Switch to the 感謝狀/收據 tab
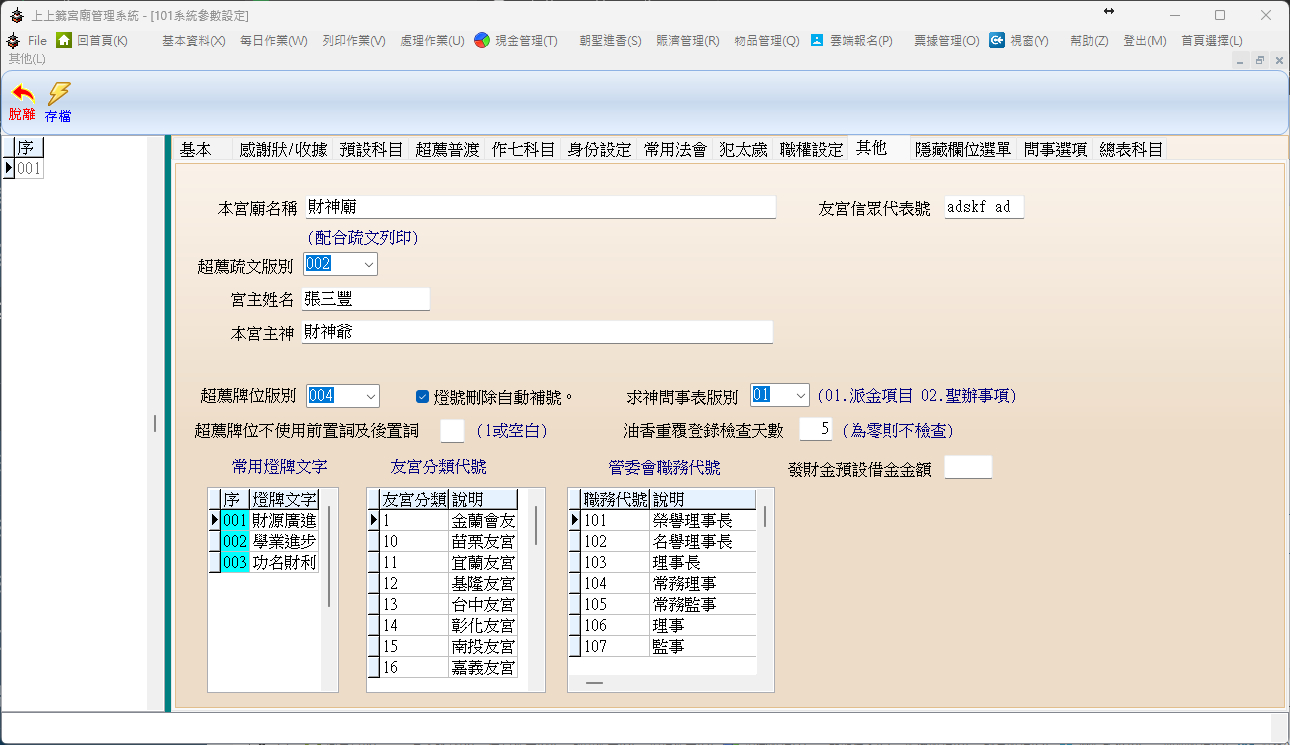This screenshot has width=1290, height=745. tap(282, 149)
